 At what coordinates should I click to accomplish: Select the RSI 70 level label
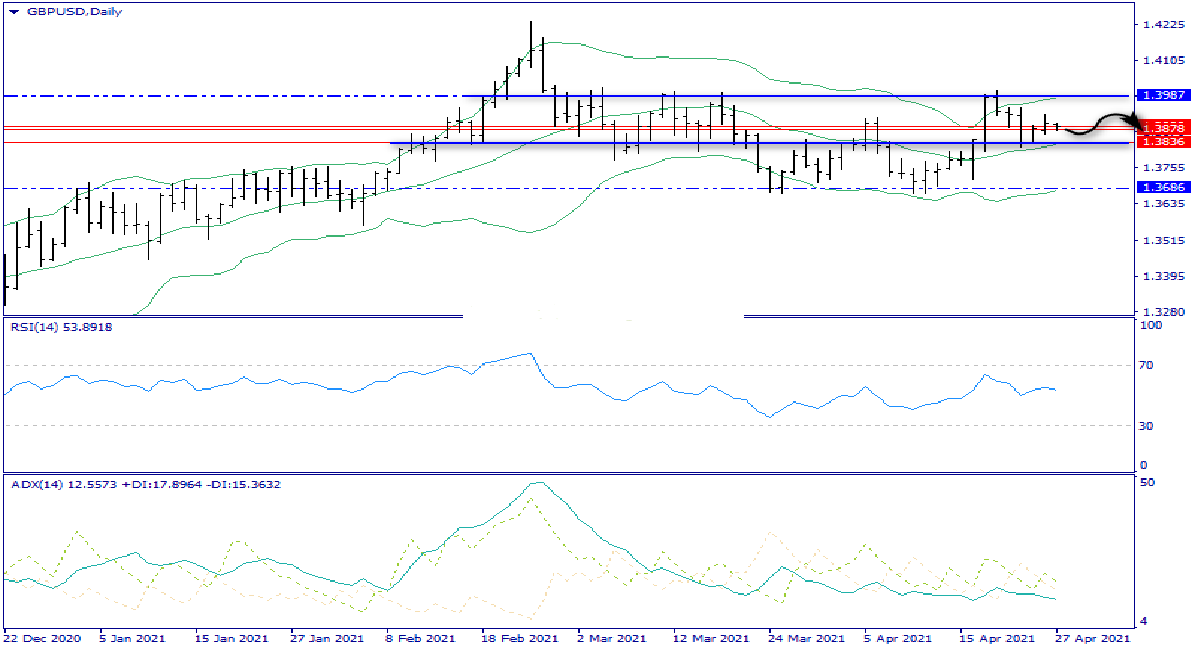(1148, 366)
